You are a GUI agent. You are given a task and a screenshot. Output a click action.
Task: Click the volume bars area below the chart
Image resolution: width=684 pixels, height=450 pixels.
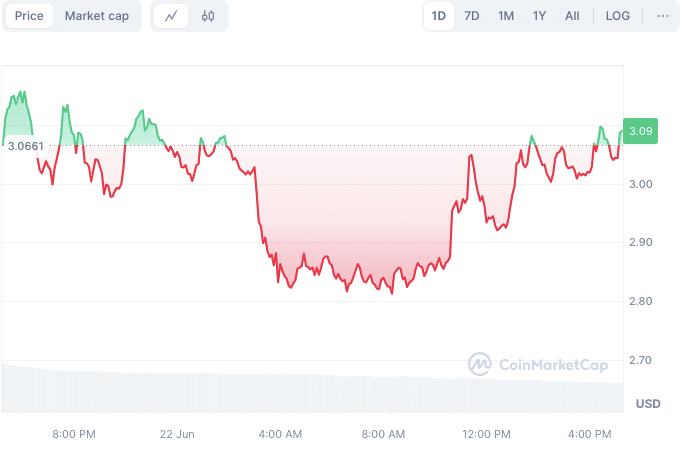300,392
